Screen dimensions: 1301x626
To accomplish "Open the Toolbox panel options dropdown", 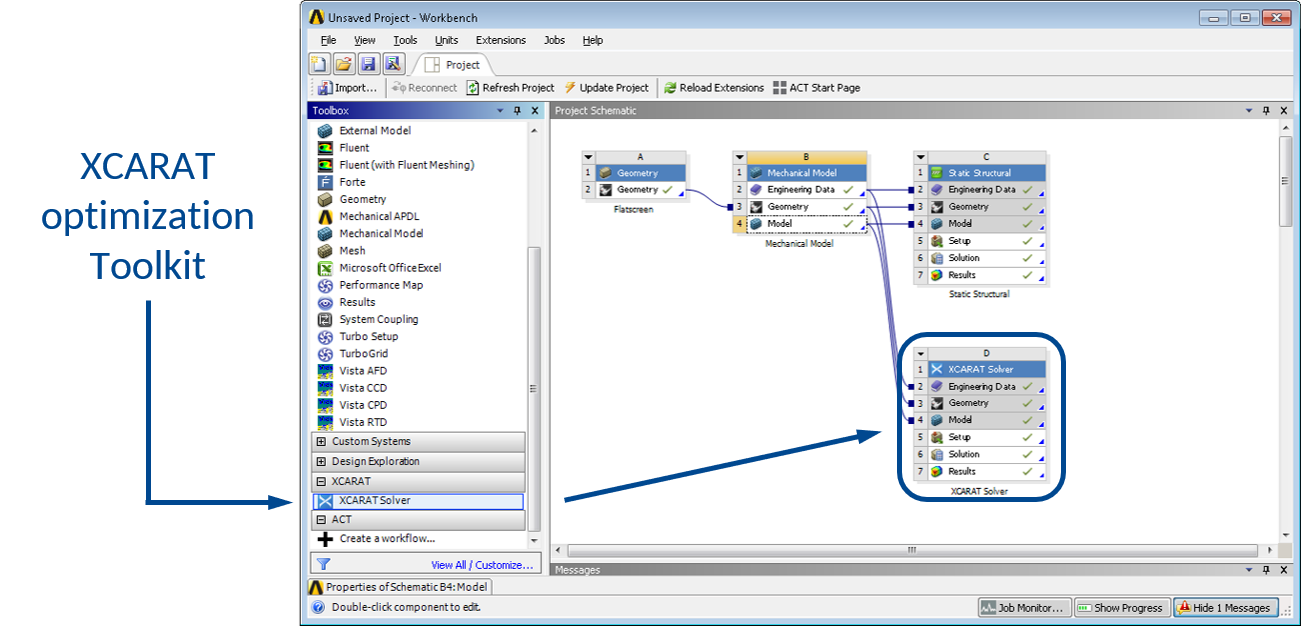I will [x=501, y=111].
